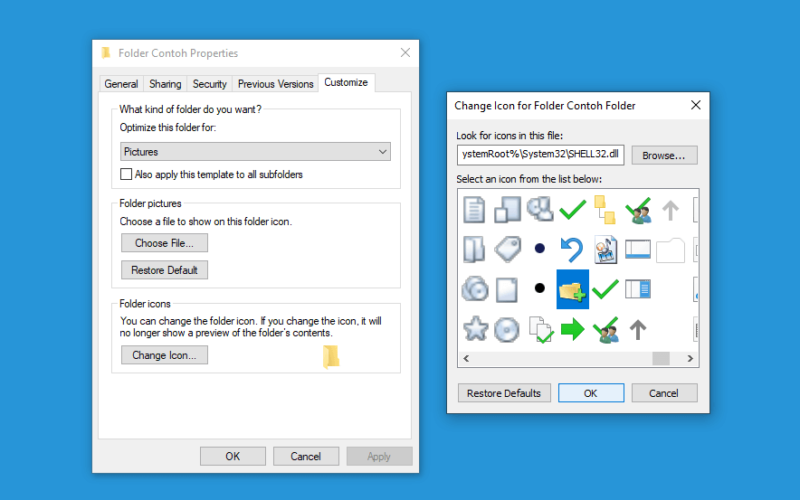Screen dimensions: 800x500
Task: Select the two overlapping windows icon
Action: point(507,209)
